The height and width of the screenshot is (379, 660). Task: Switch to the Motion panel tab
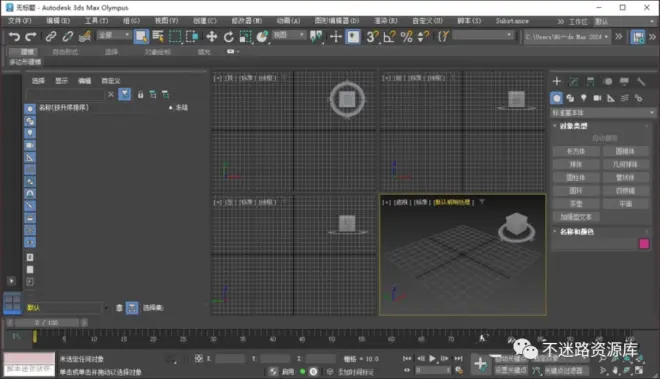point(607,81)
